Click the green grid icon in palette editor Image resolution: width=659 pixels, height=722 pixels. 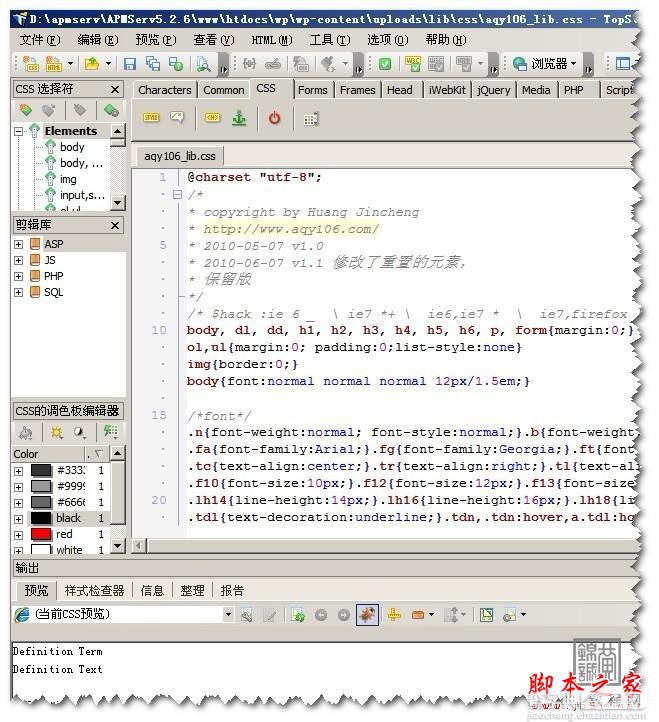tap(111, 431)
